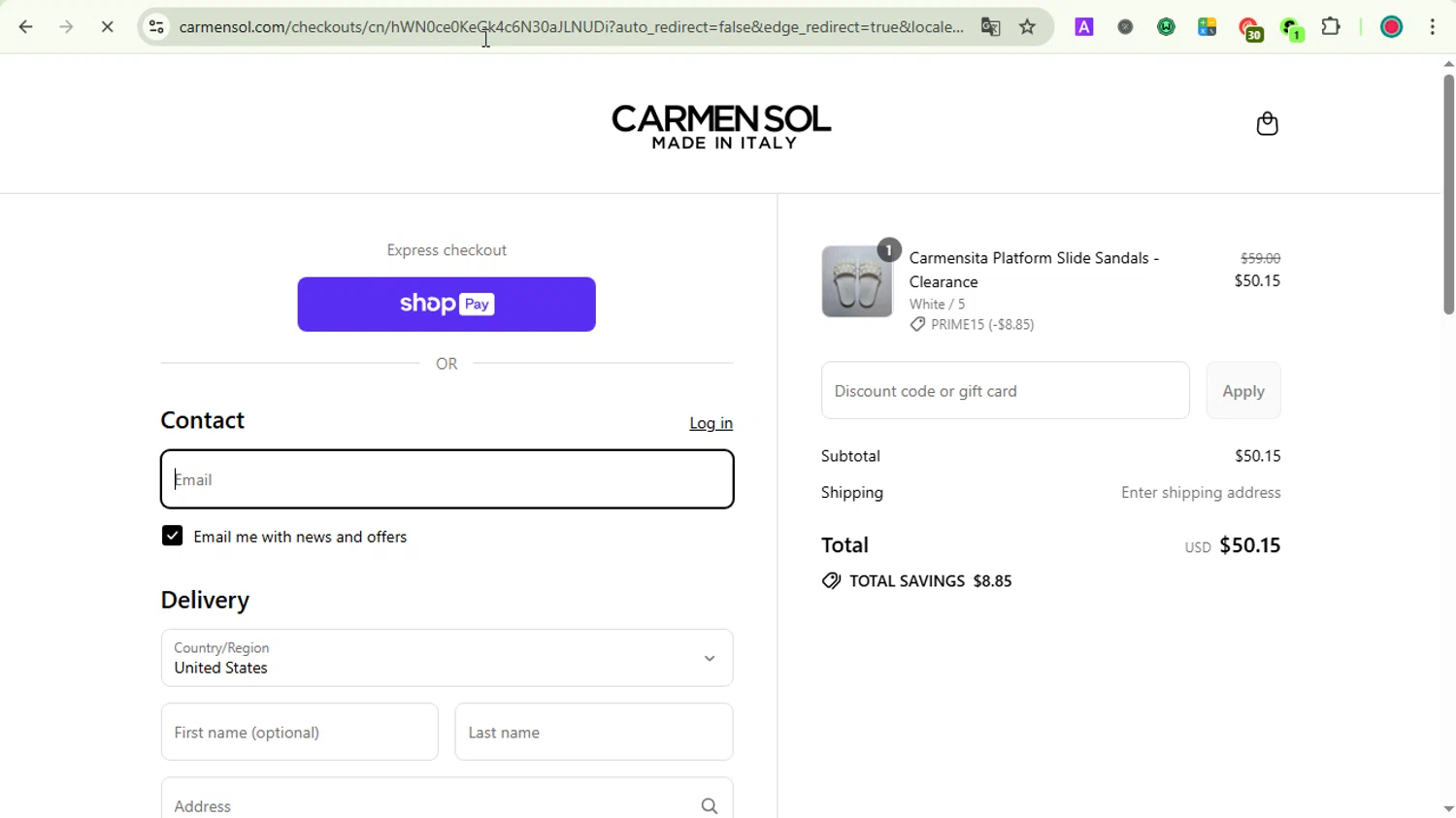Expand the Country/Region dropdown
The height and width of the screenshot is (818, 1456).
coord(447,658)
